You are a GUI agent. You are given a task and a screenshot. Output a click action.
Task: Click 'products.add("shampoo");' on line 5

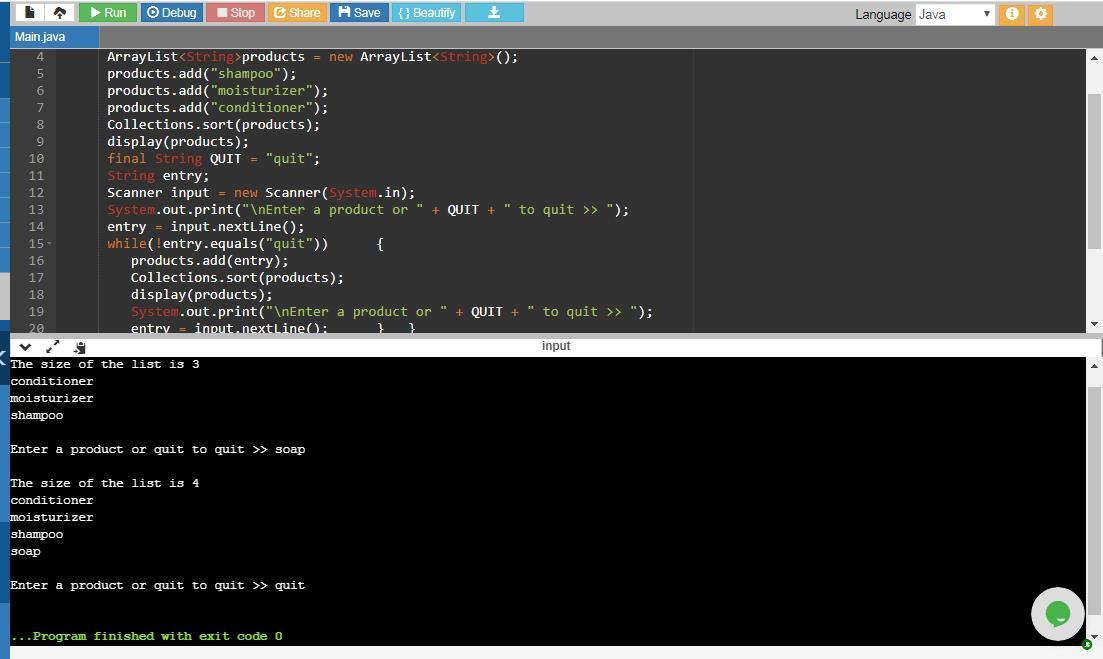pos(201,74)
